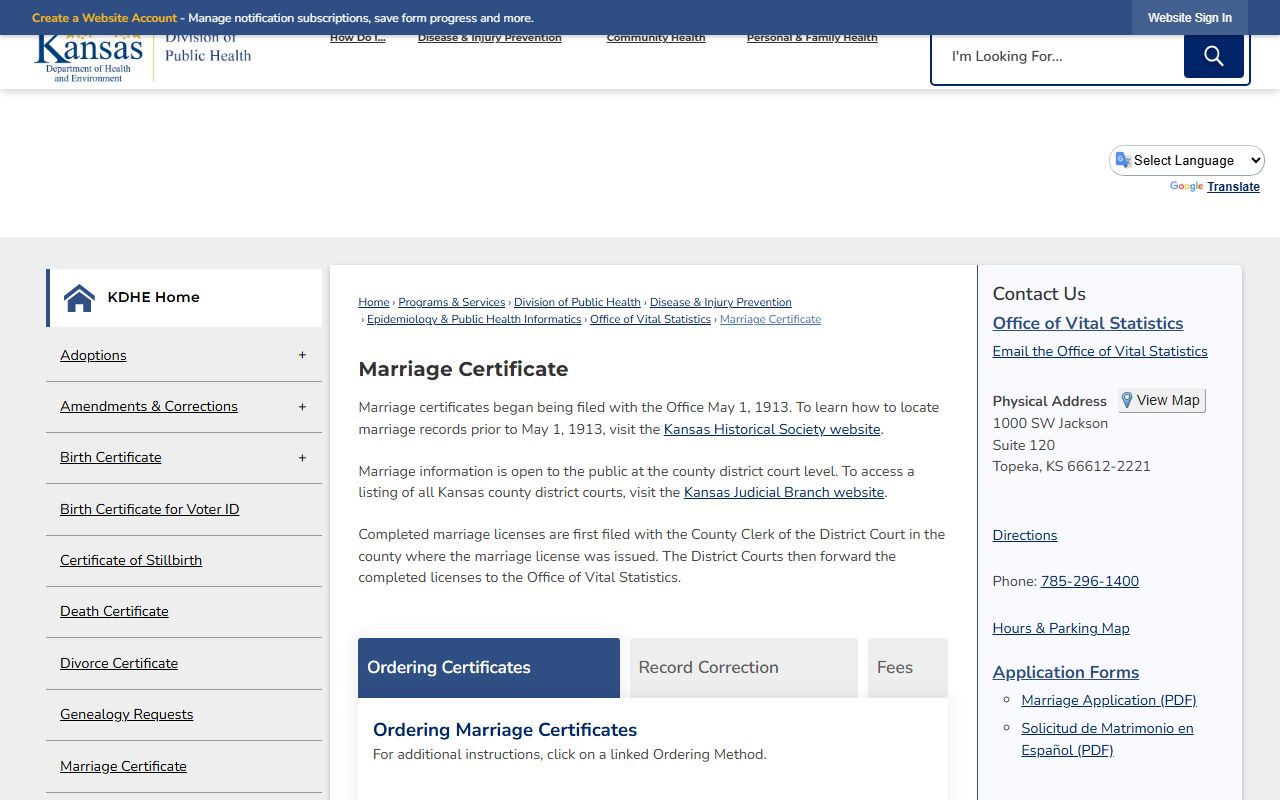This screenshot has width=1280, height=800.
Task: Open the Genealogy Requests sidebar link
Action: coord(126,714)
